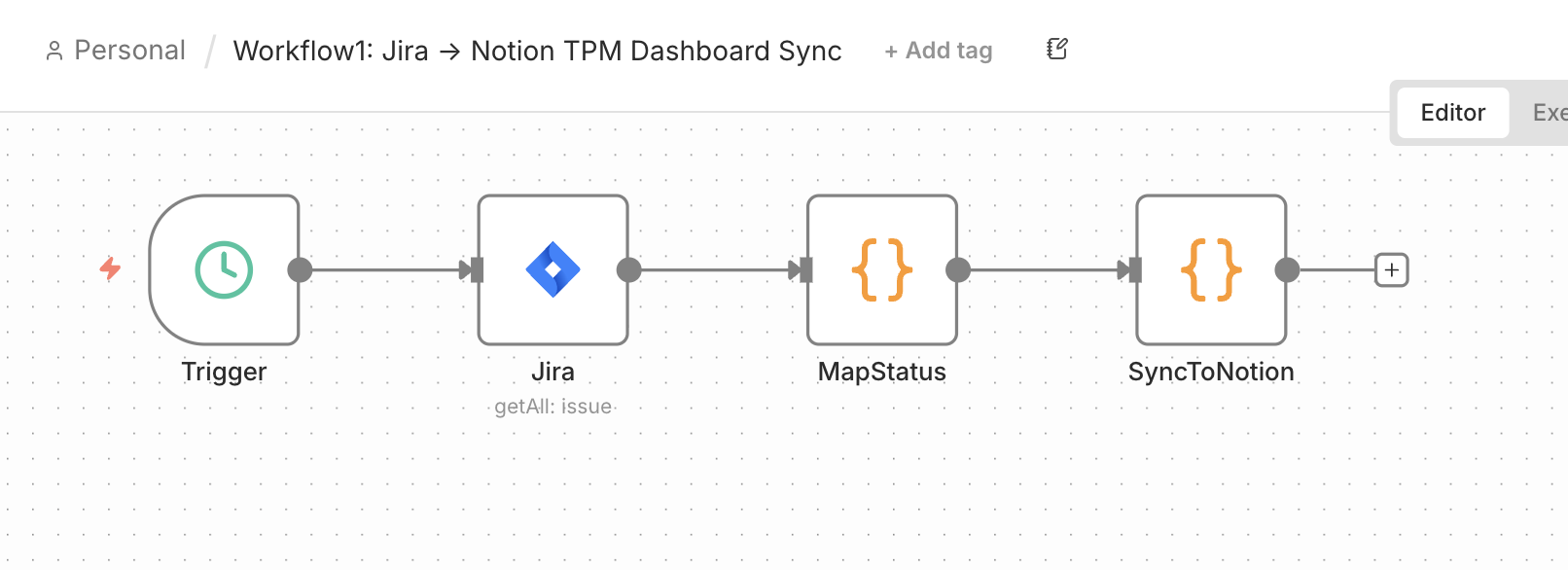The width and height of the screenshot is (1568, 570).
Task: Click the Jira node output connector dot
Action: [x=628, y=269]
